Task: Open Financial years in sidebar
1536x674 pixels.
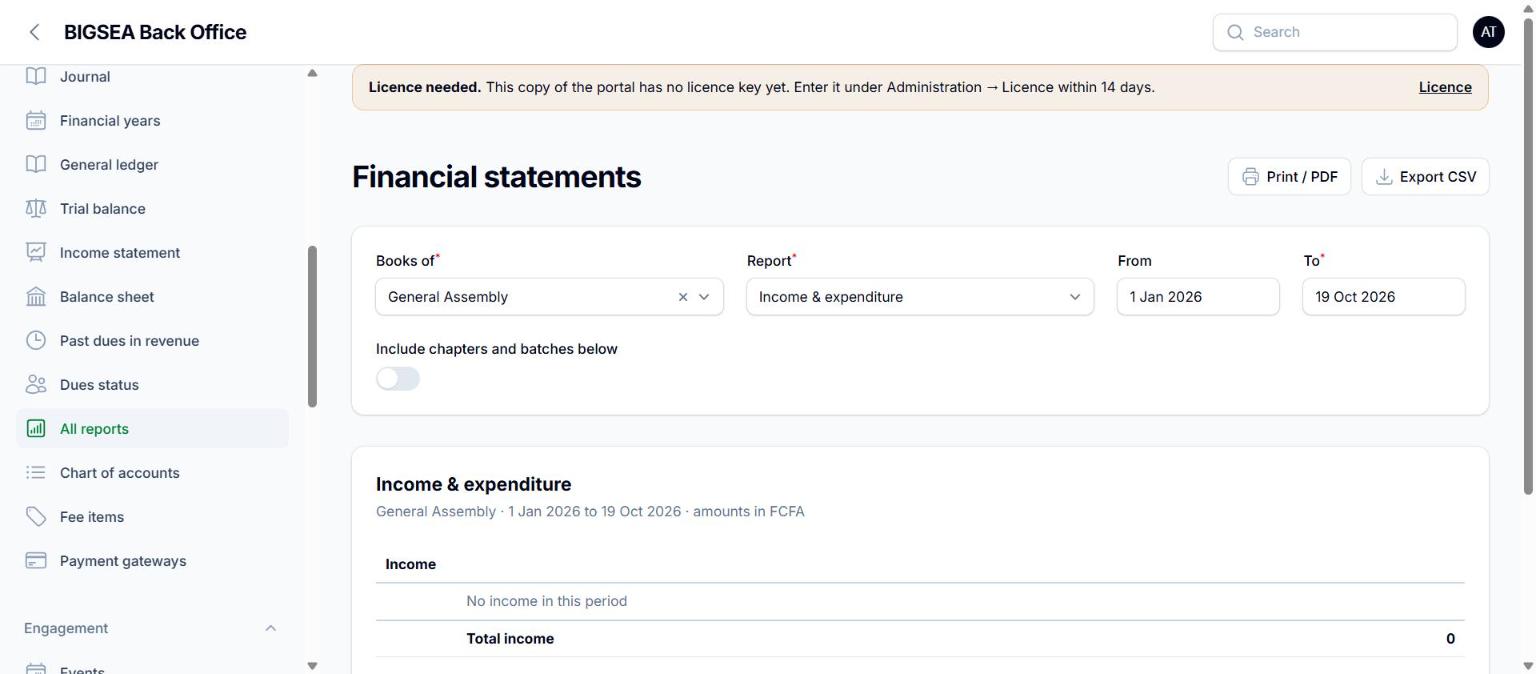Action: click(x=152, y=121)
